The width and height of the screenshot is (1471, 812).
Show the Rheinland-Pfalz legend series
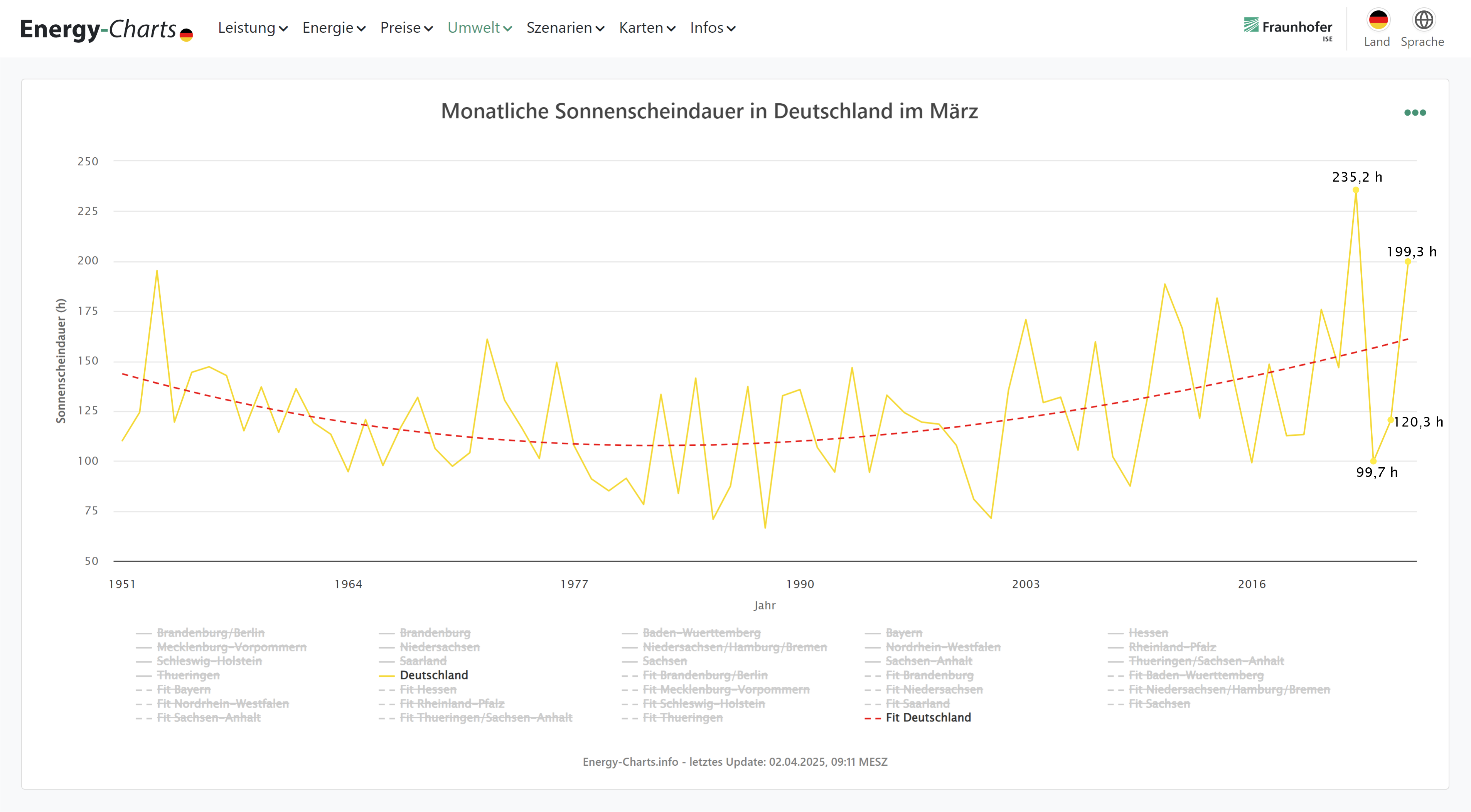coord(1162,647)
